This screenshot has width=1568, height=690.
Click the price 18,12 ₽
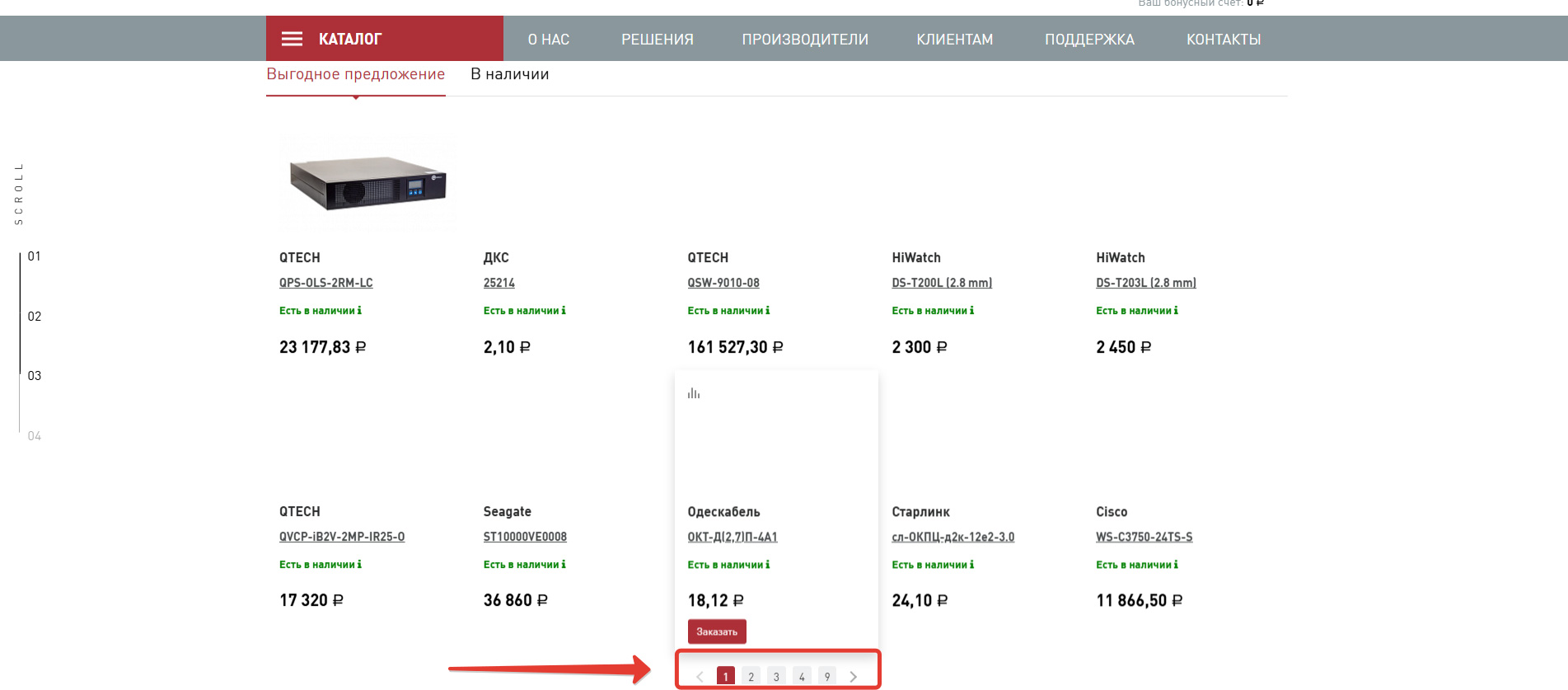point(716,600)
